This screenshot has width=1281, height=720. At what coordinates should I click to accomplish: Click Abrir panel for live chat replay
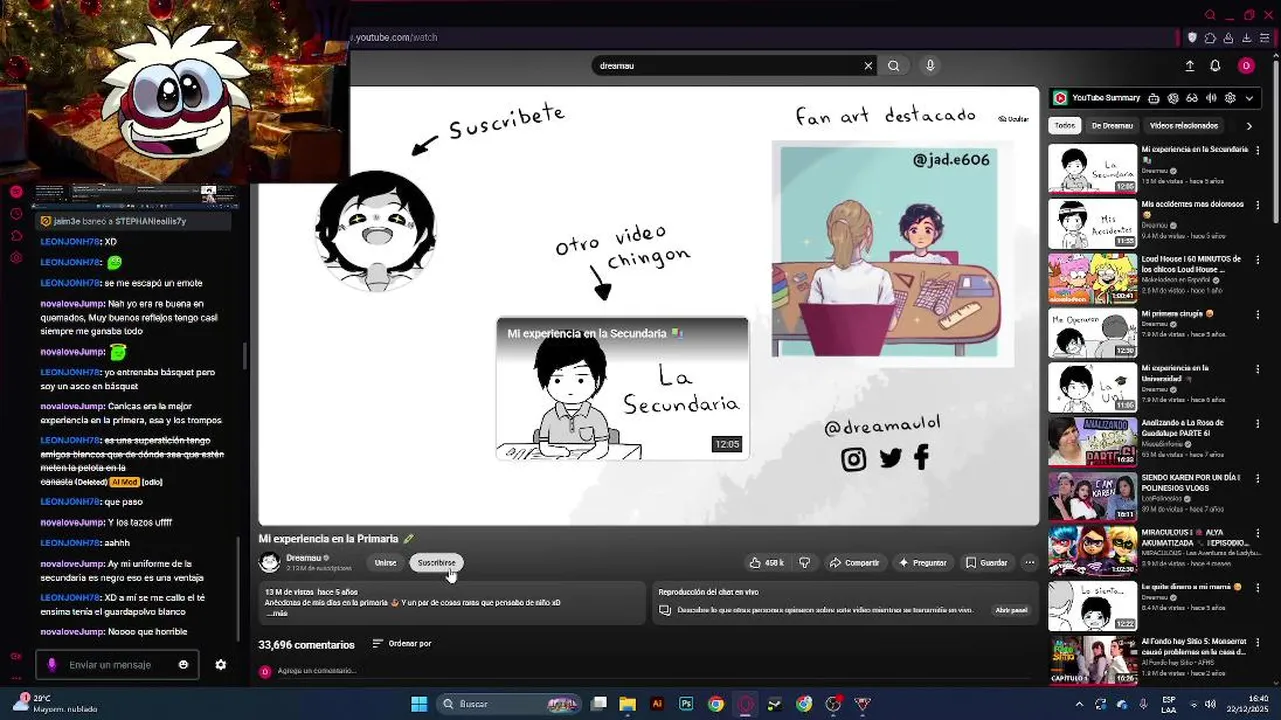tap(1010, 610)
